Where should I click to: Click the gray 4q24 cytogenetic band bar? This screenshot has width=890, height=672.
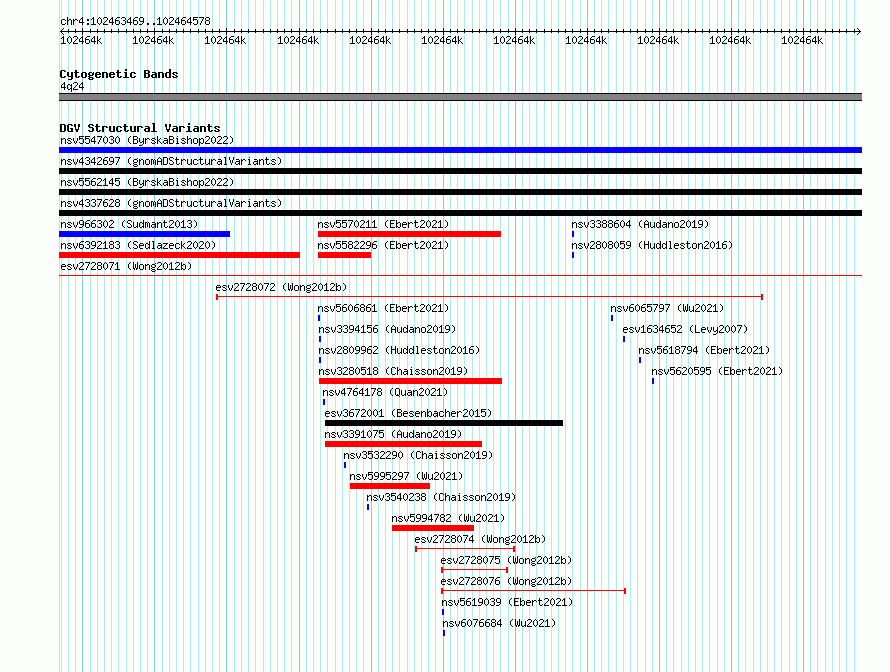tap(460, 97)
